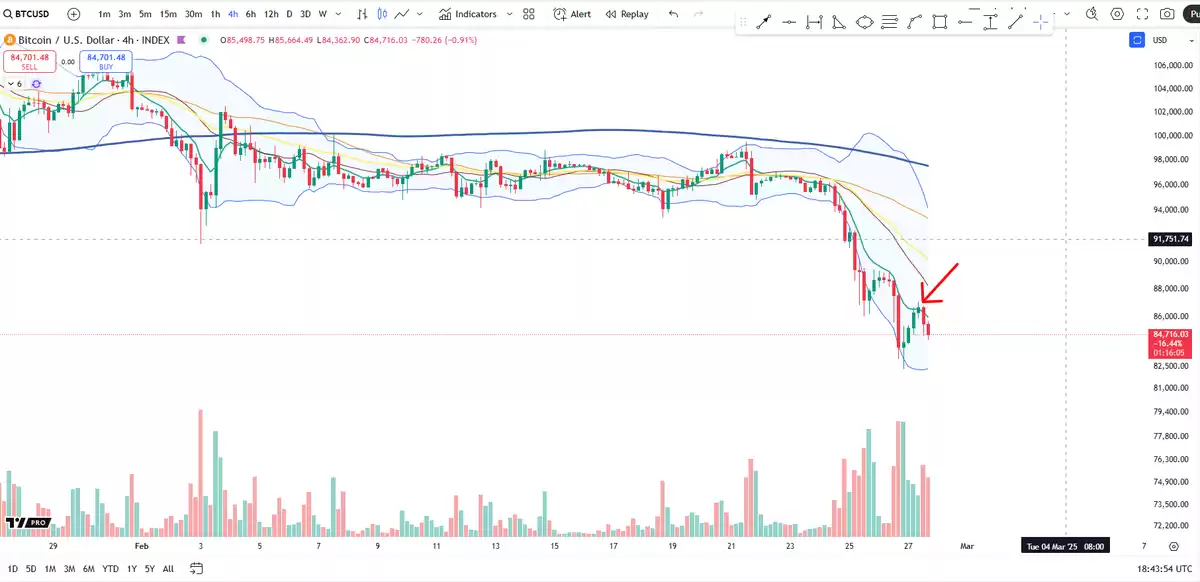Start bar Replay mode

pyautogui.click(x=627, y=14)
